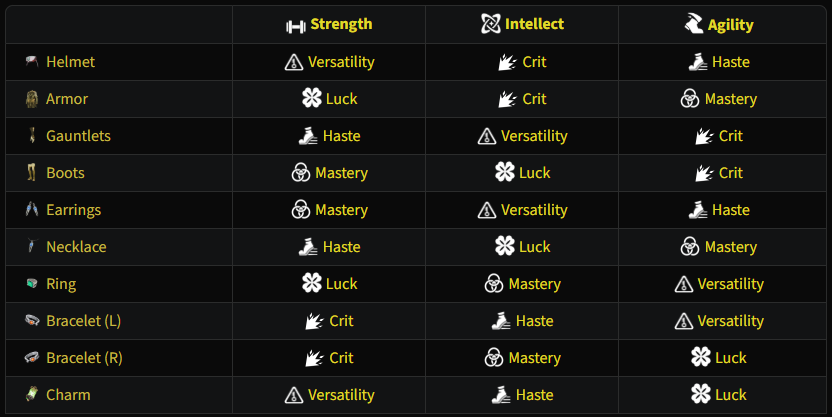Click the Ring gem icon
This screenshot has height=417, width=832.
coord(32,284)
